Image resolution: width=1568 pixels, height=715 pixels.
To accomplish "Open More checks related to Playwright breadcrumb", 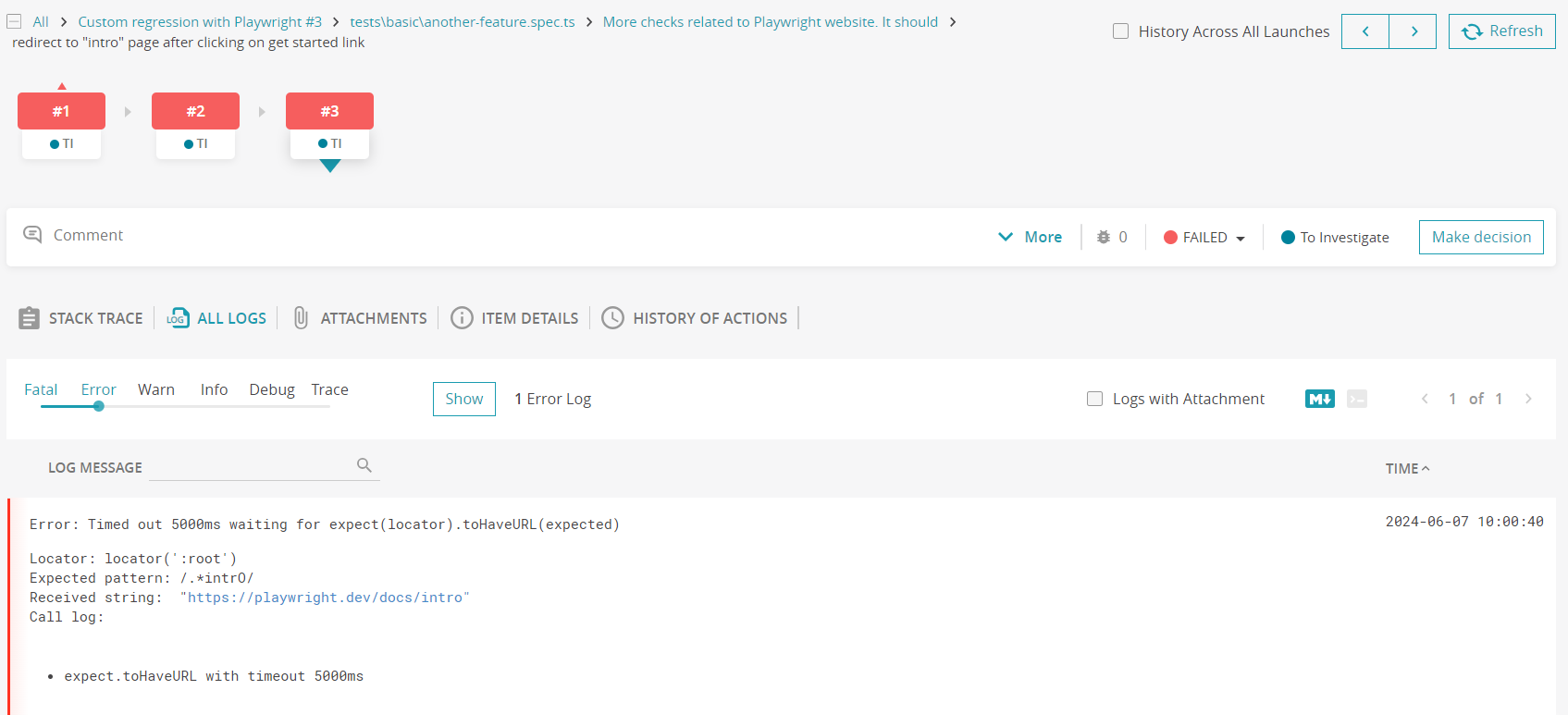I will (x=771, y=21).
